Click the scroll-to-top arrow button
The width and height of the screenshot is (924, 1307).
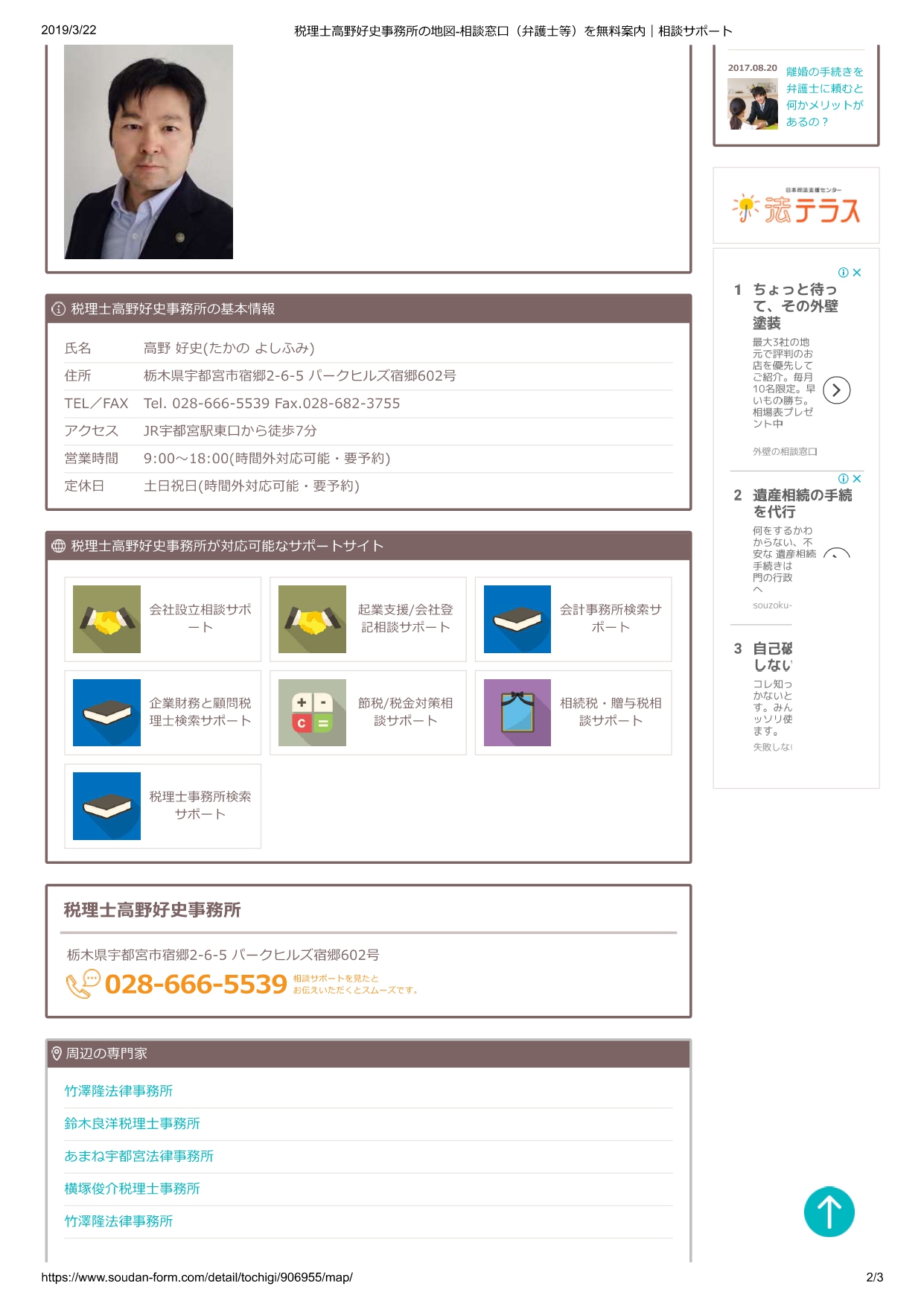point(828,1211)
